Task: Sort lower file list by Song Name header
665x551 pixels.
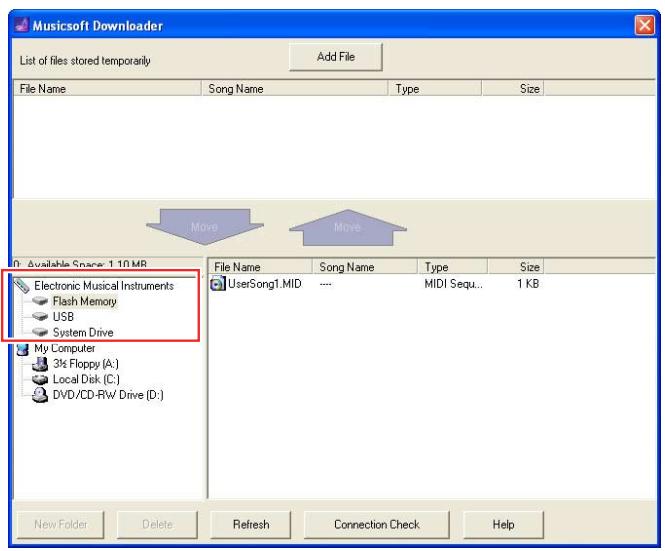Action: [x=365, y=267]
